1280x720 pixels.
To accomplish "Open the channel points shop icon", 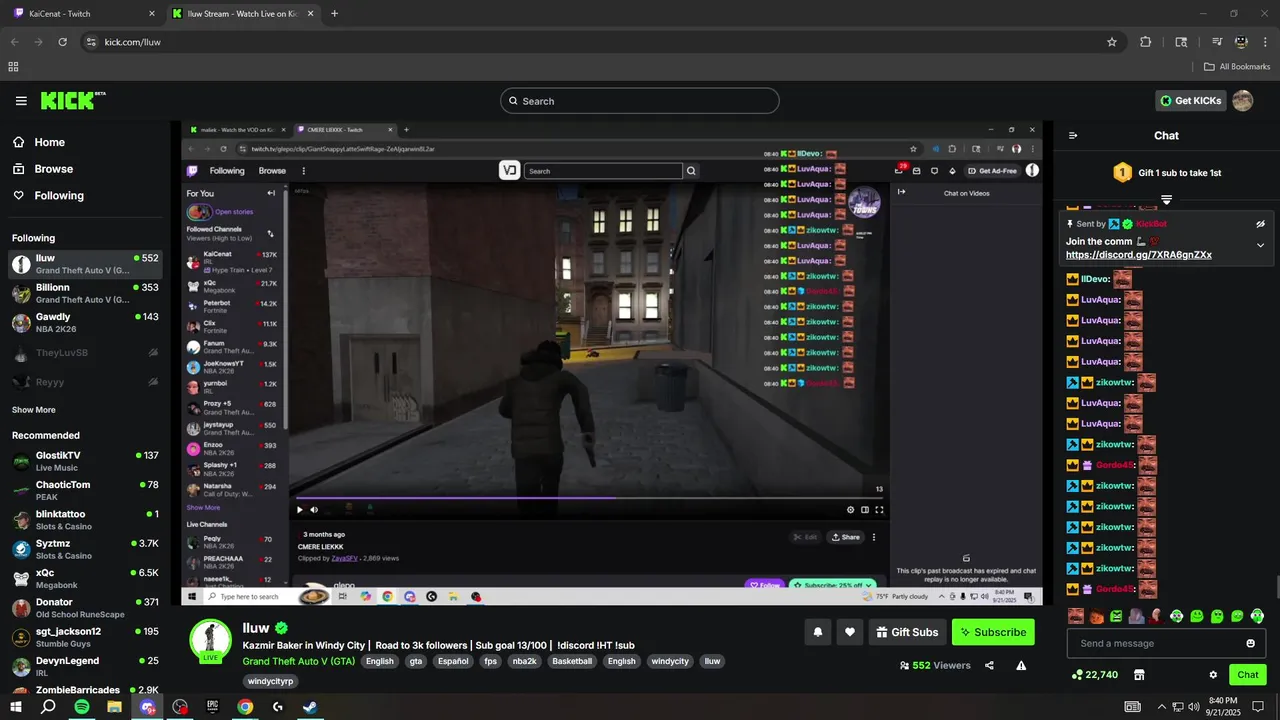I will point(1139,675).
